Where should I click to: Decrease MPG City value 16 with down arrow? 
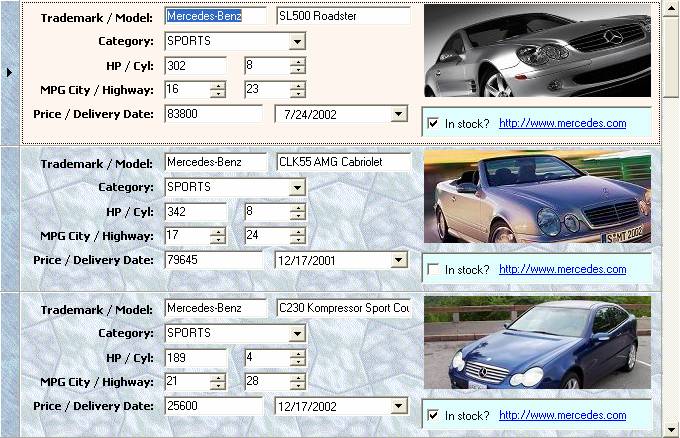pyautogui.click(x=218, y=94)
